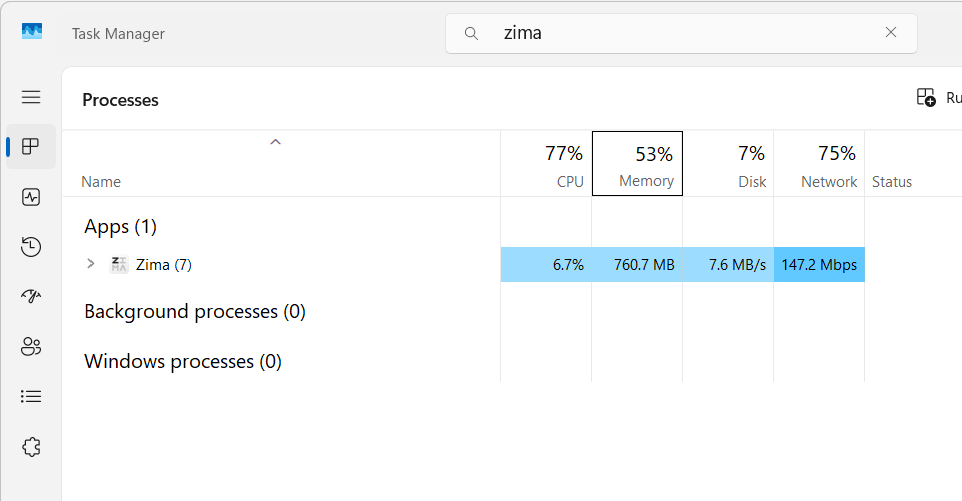This screenshot has width=962, height=501.
Task: Click into the search field containing zima
Action: click(680, 33)
